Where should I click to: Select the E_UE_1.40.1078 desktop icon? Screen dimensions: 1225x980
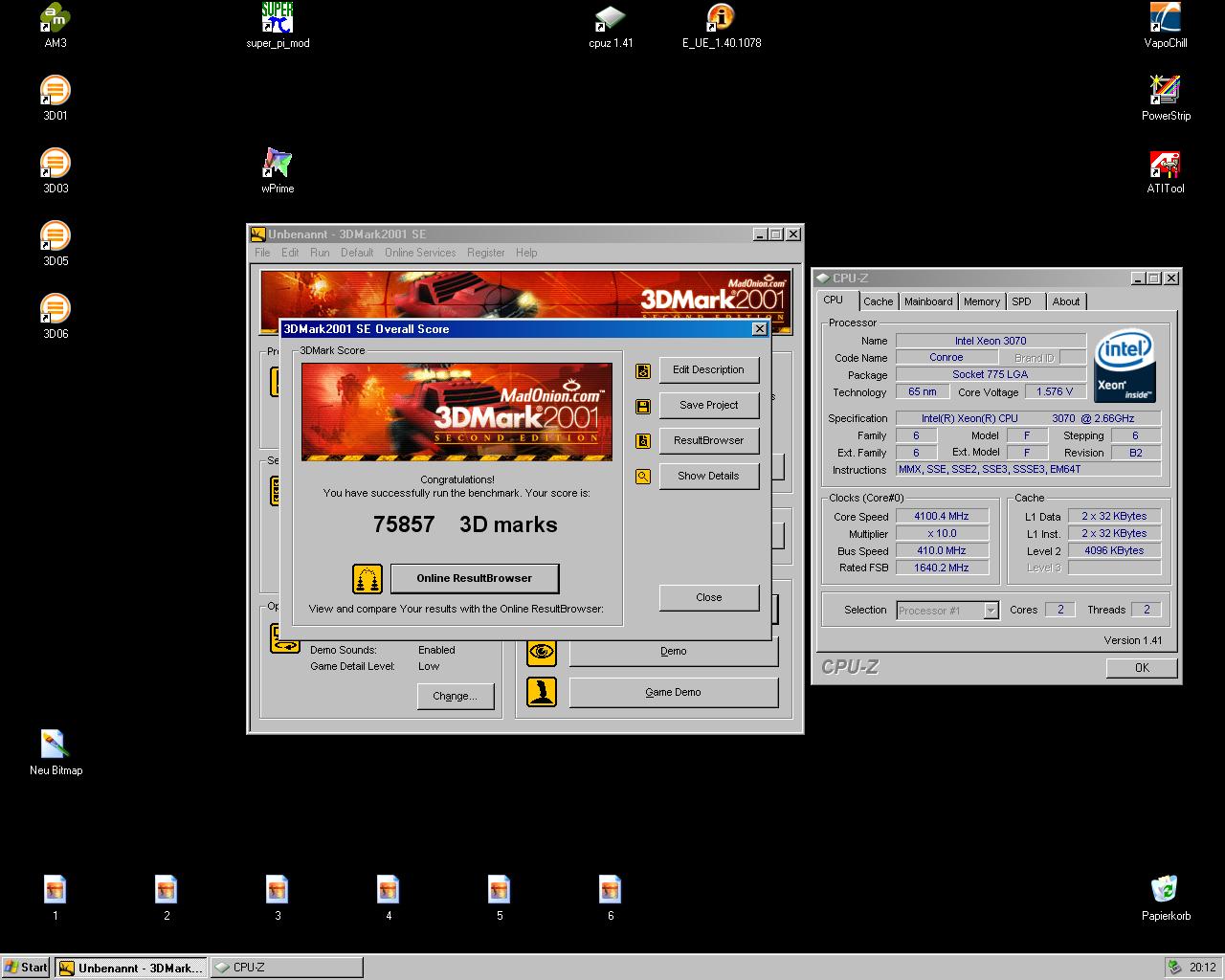point(722,18)
